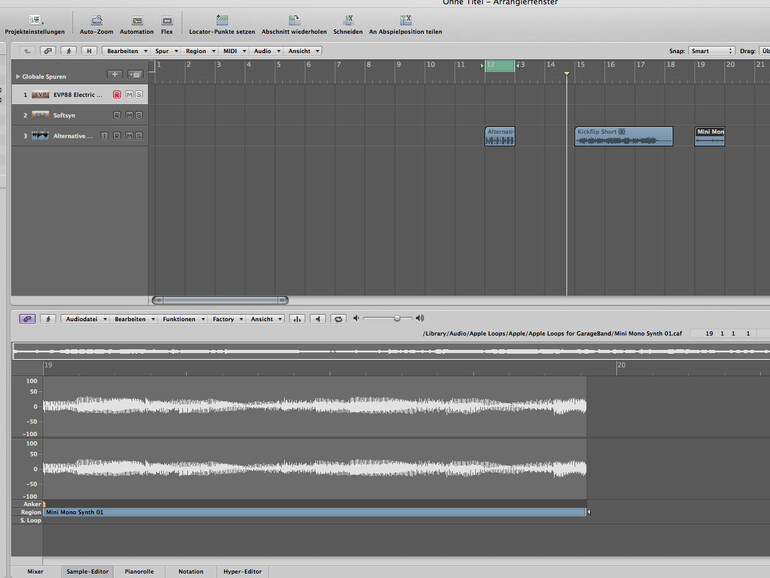The width and height of the screenshot is (770, 578).
Task: Solo the Alternative track
Action: pyautogui.click(x=139, y=136)
